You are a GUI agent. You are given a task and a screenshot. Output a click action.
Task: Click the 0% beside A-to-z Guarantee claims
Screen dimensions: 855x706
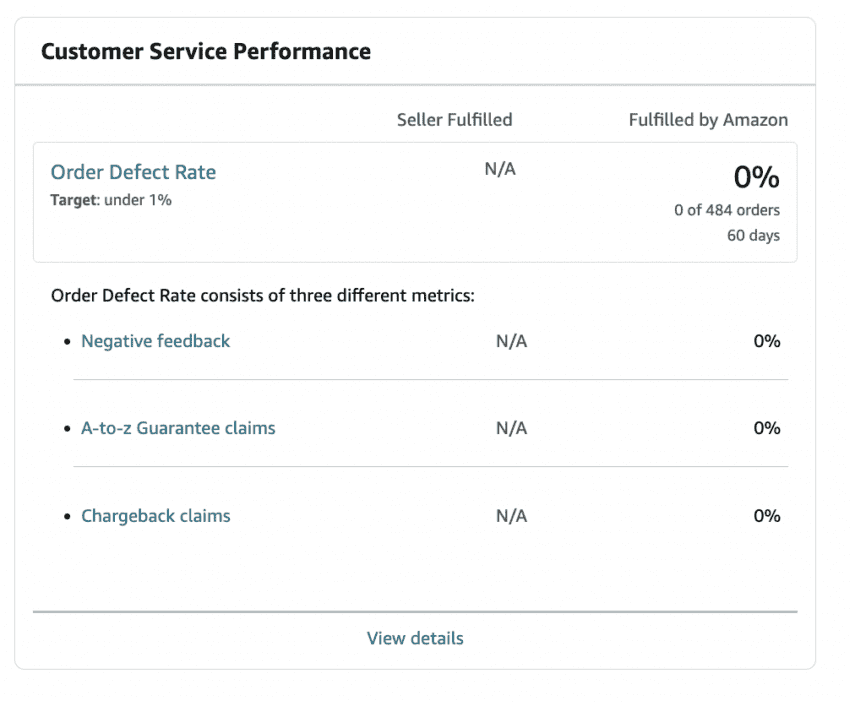coord(767,428)
